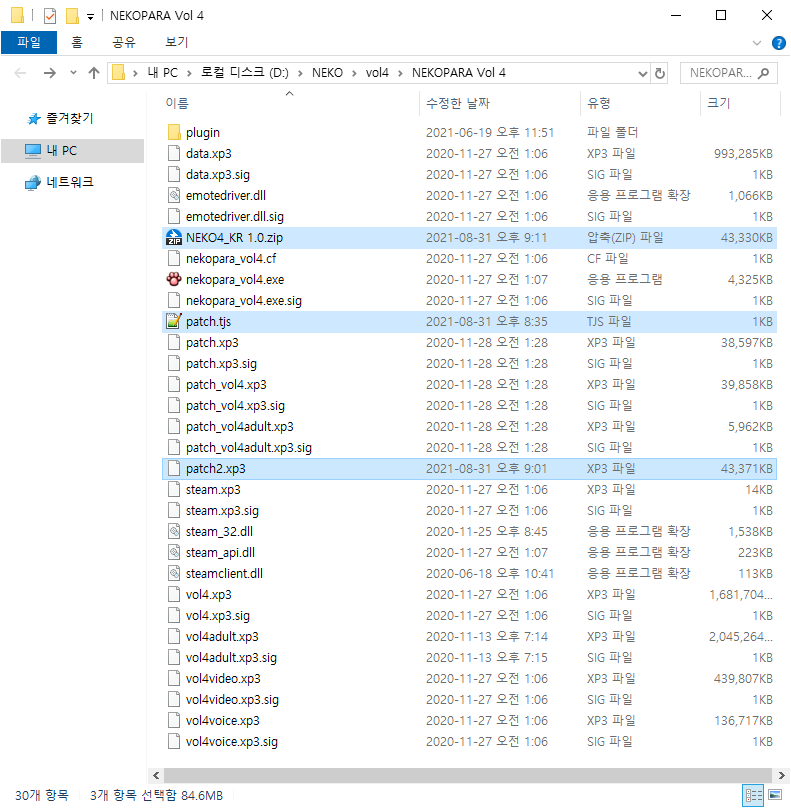Select the NEKO4_KR 1.0.zip archive icon
Screen dimensions: 791x808
[174, 238]
